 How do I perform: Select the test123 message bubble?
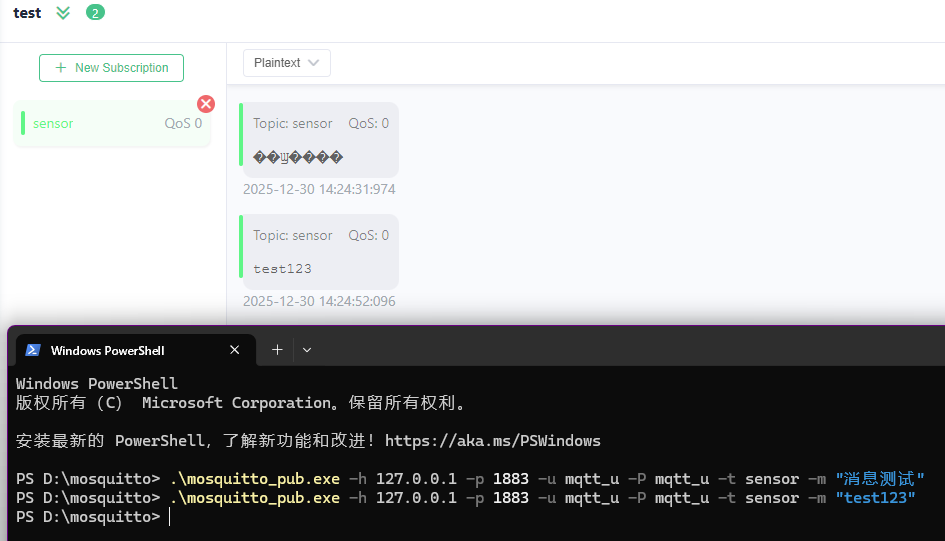[319, 252]
